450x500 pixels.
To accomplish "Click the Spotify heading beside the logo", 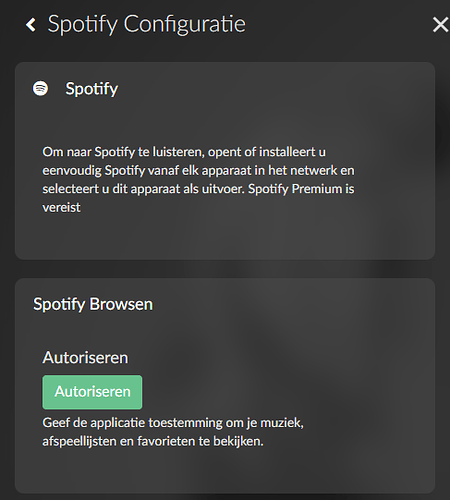I will click(92, 89).
